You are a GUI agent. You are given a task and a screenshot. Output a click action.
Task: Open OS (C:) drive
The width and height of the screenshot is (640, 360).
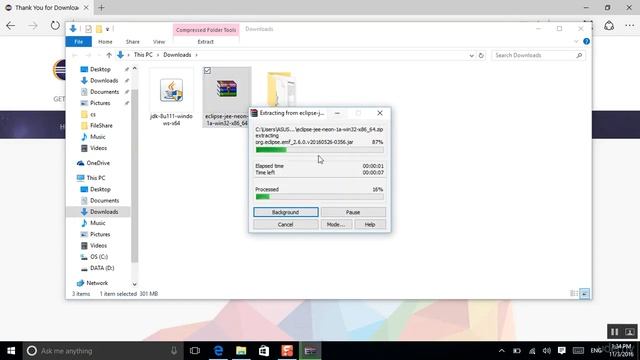tap(99, 257)
